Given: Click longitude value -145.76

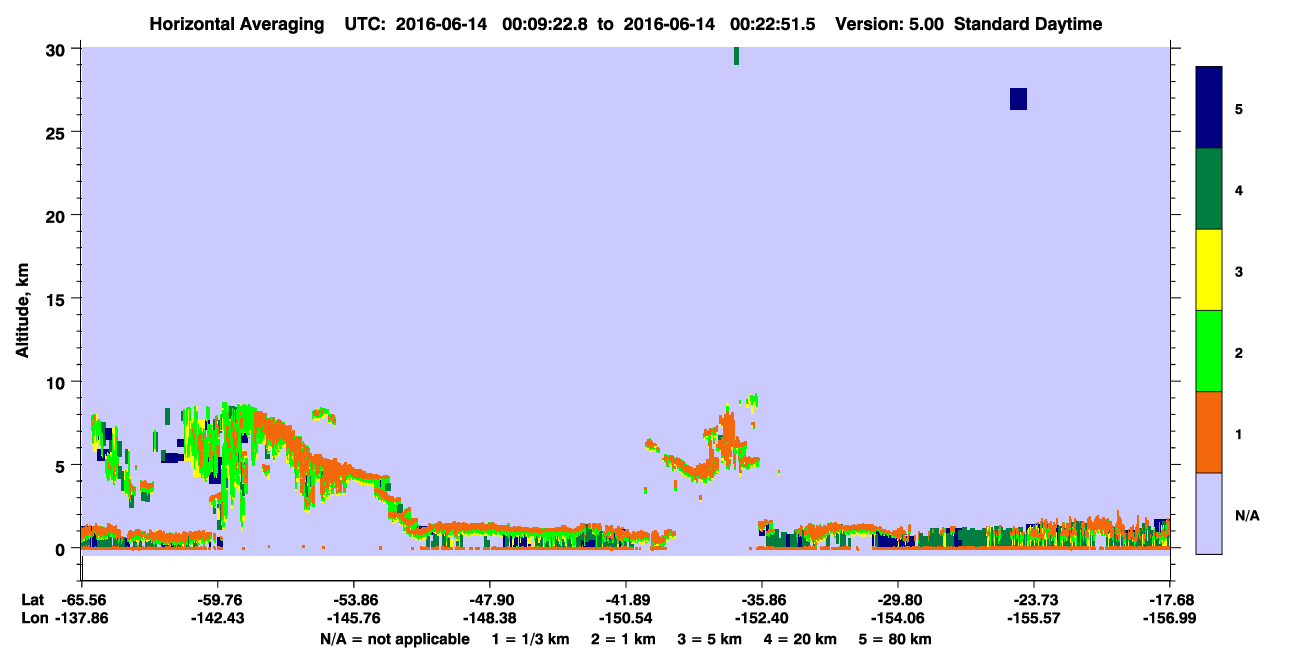Looking at the screenshot, I should (x=353, y=618).
